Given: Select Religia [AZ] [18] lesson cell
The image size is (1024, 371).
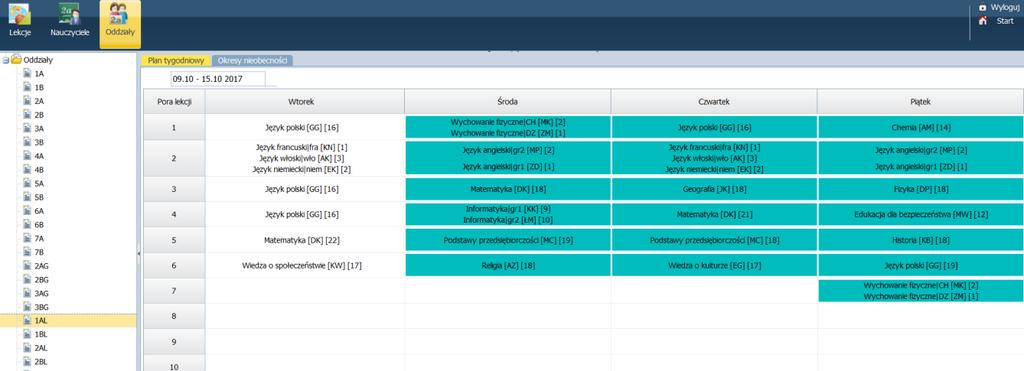Looking at the screenshot, I should point(507,265).
